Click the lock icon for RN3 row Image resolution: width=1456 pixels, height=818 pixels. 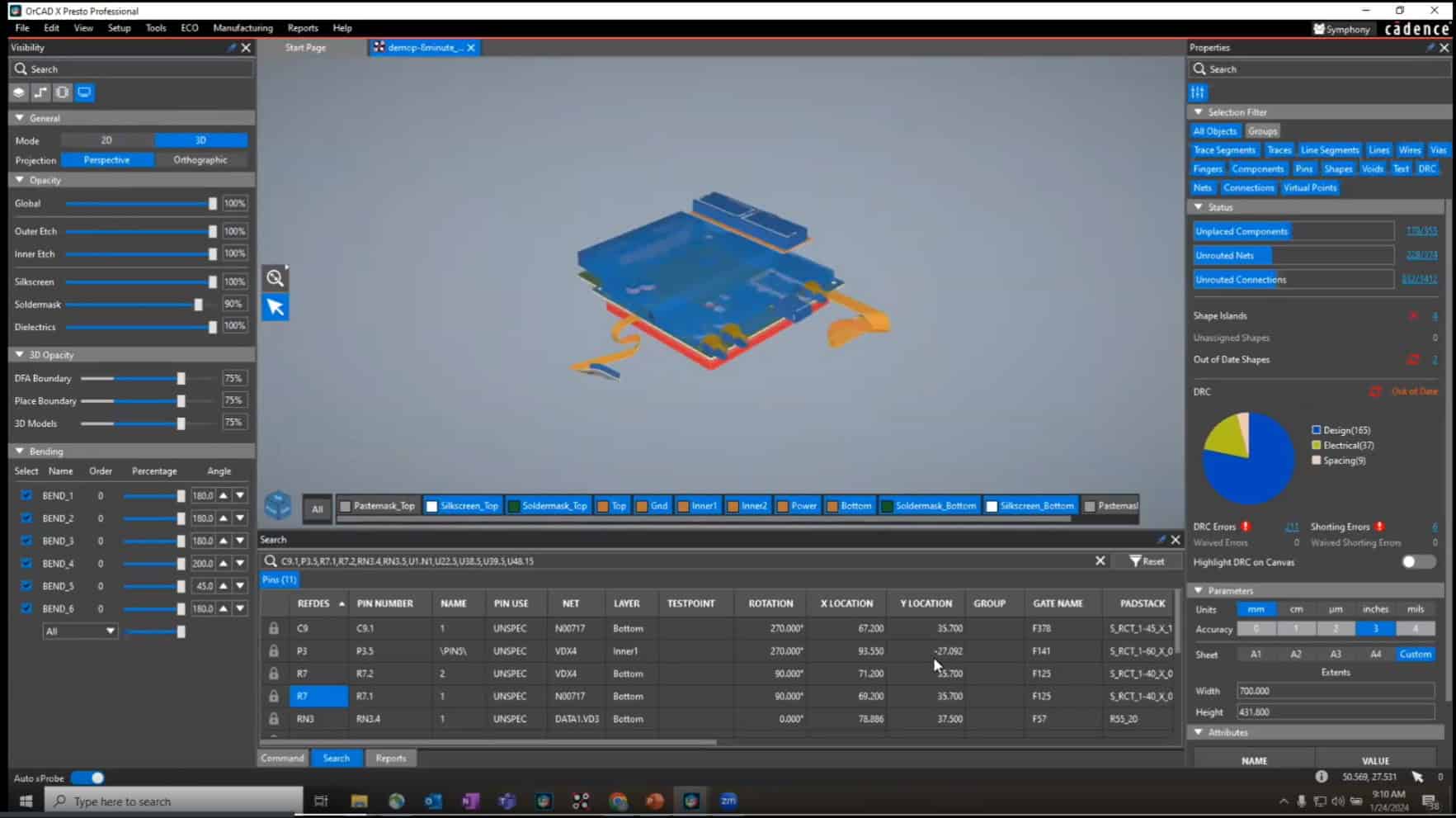click(273, 718)
